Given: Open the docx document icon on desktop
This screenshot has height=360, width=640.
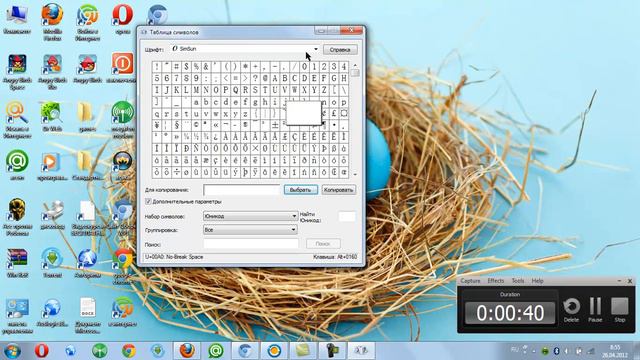Looking at the screenshot, I should pyautogui.click(x=87, y=314).
